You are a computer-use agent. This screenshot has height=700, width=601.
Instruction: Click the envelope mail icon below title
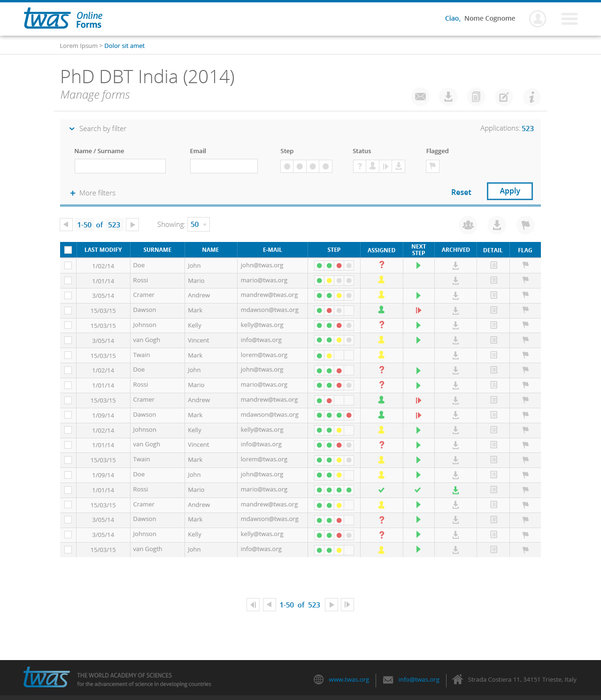click(x=420, y=97)
